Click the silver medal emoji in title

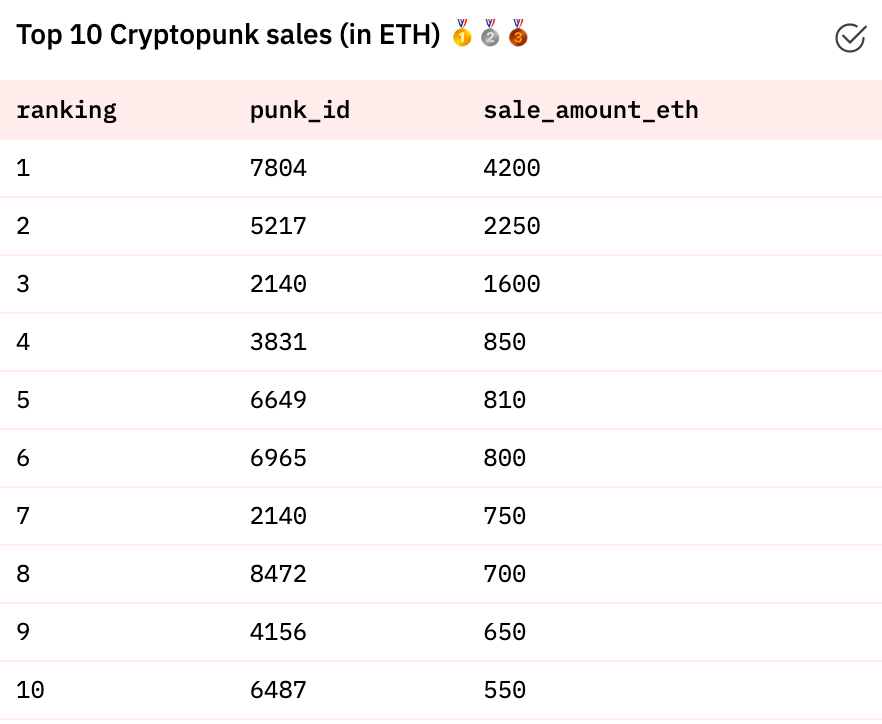click(x=489, y=34)
